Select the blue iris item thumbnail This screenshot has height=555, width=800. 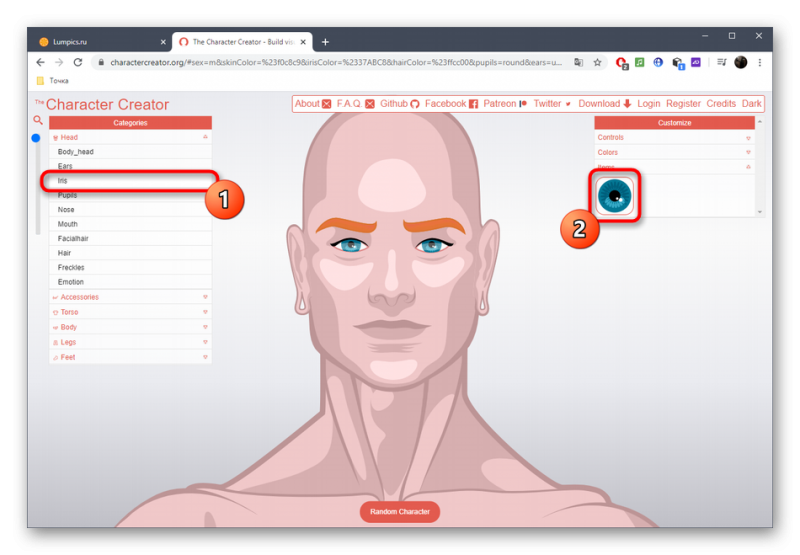point(614,196)
